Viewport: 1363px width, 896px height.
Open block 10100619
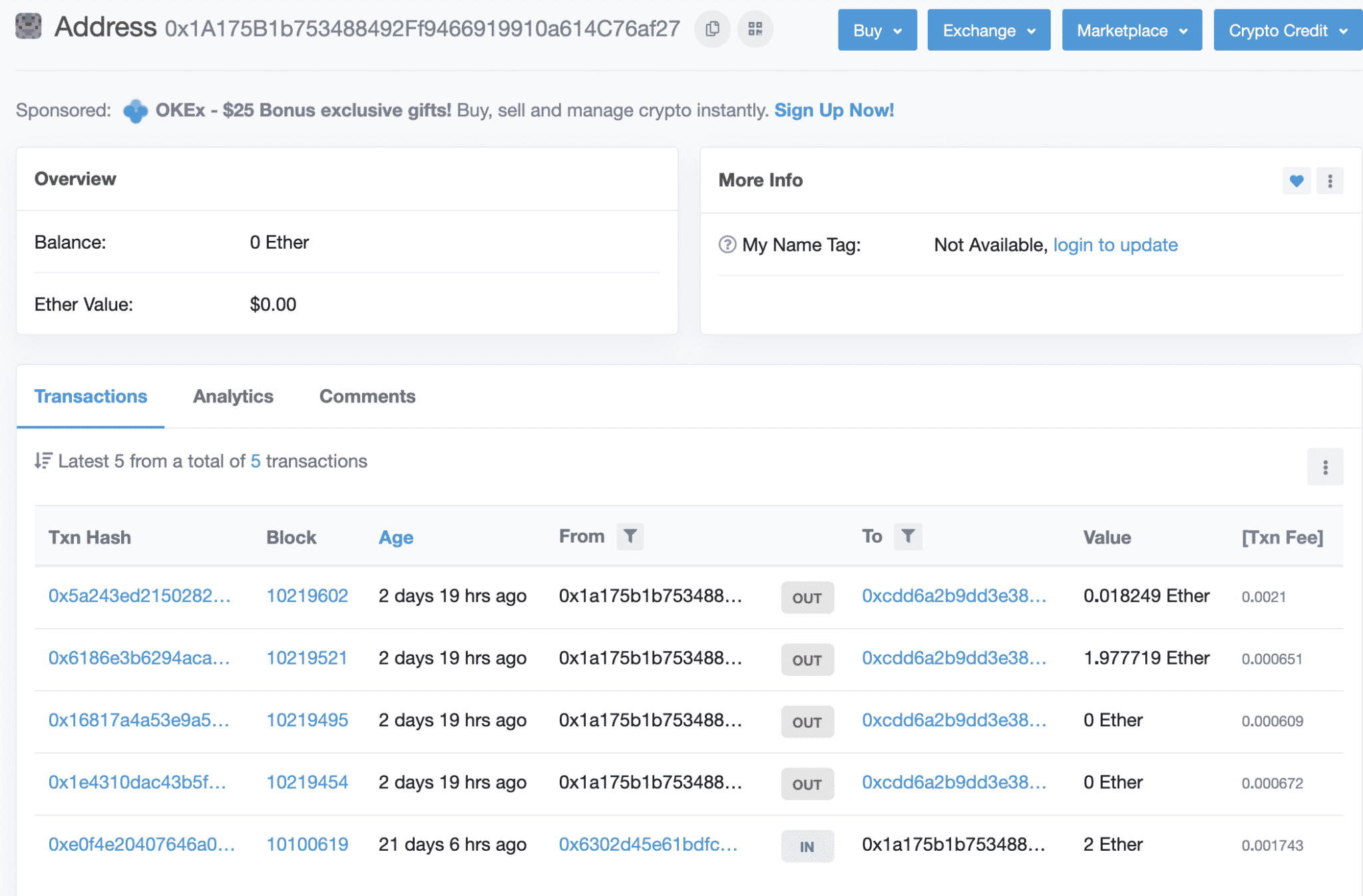[307, 844]
